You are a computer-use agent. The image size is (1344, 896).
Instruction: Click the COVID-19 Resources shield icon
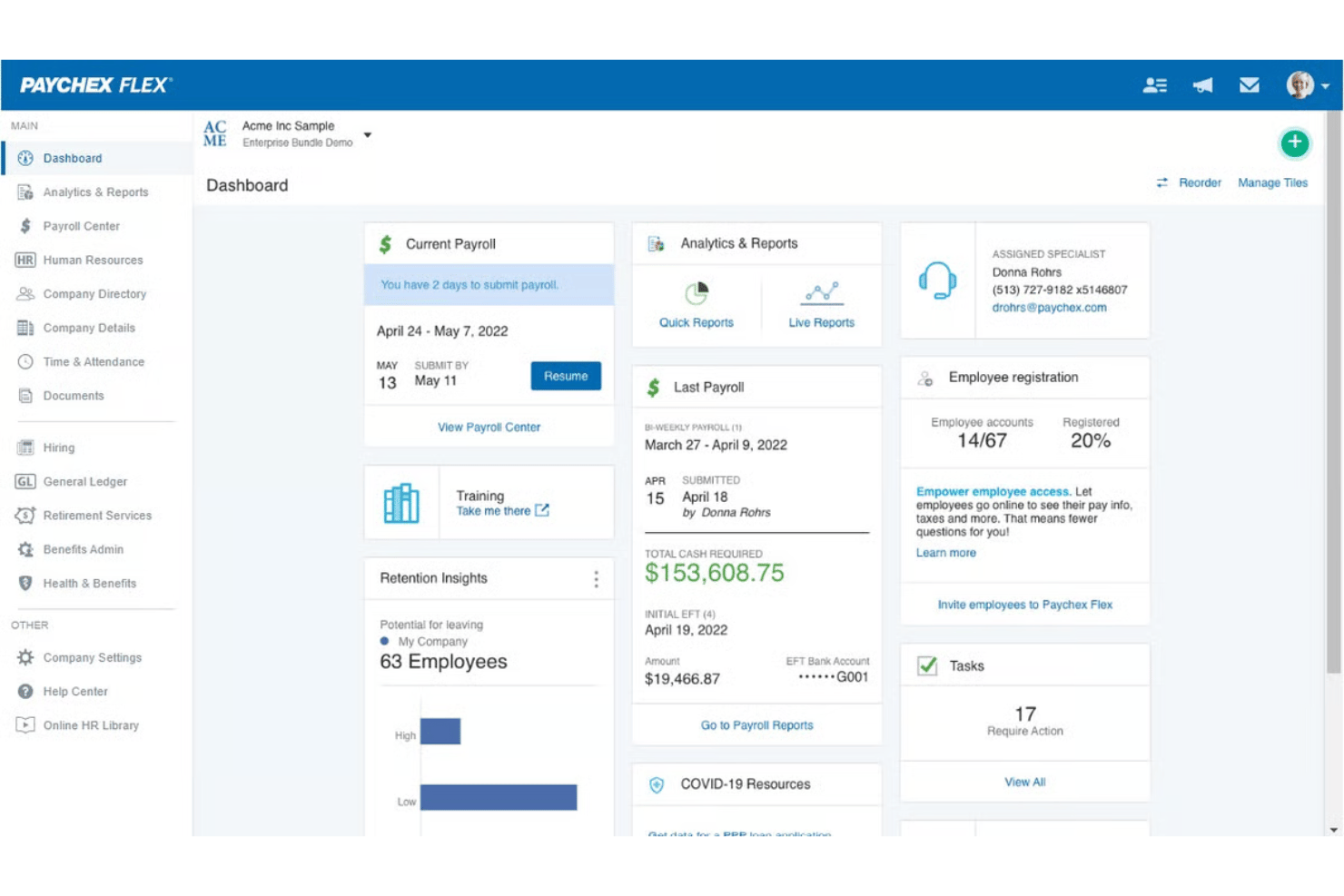pyautogui.click(x=657, y=784)
